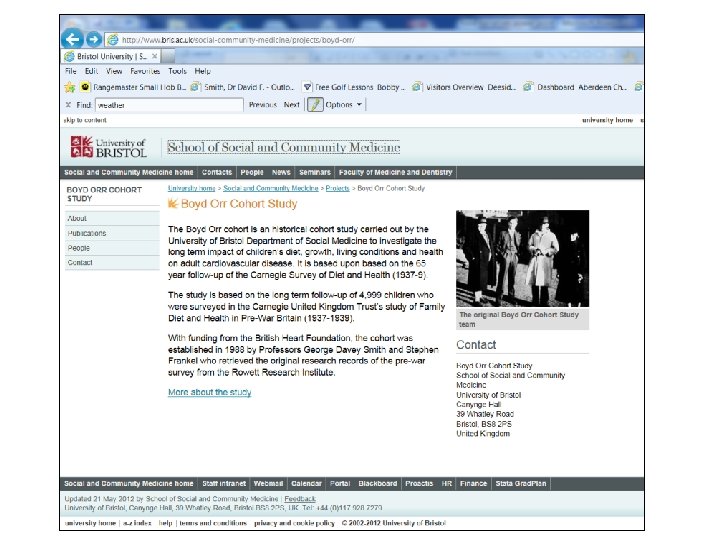
Task: Click Publications in the sidebar menu
Action: pos(112,233)
